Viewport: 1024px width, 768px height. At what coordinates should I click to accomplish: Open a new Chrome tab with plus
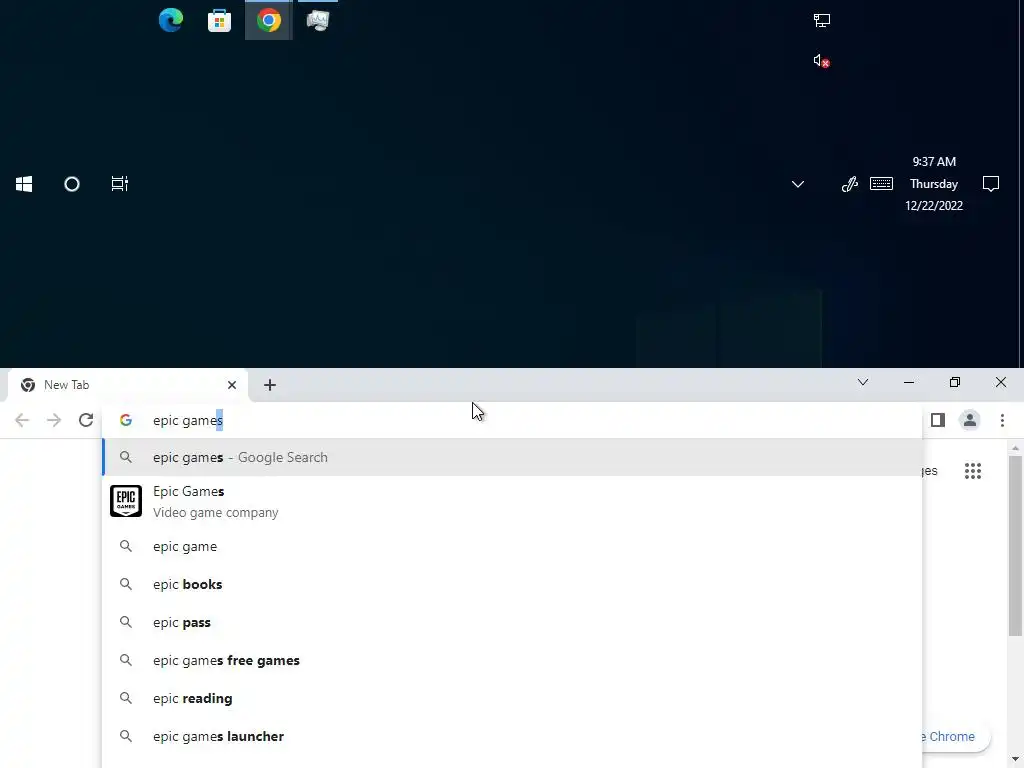pyautogui.click(x=270, y=385)
